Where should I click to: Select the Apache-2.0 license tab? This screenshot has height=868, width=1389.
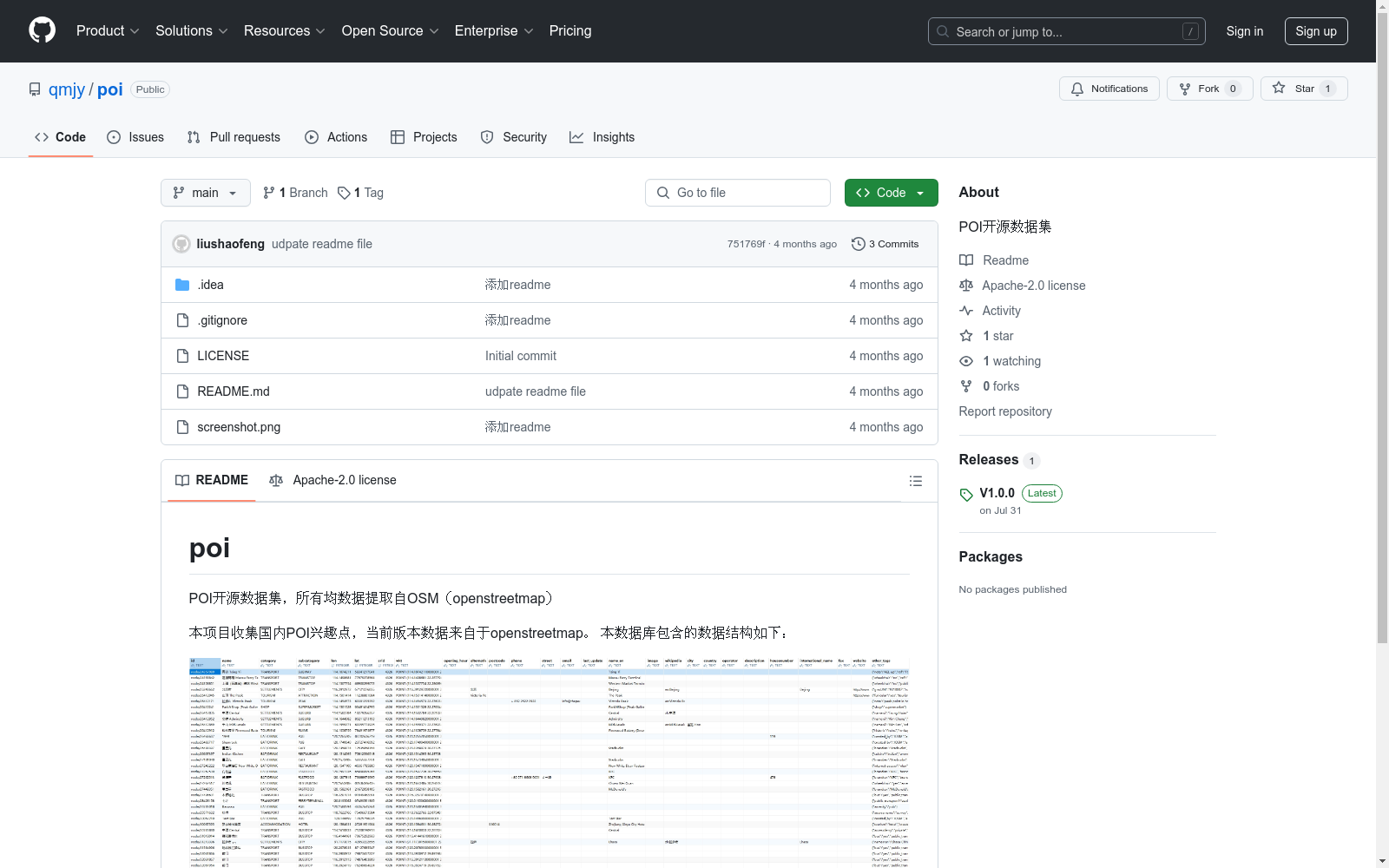pos(333,480)
